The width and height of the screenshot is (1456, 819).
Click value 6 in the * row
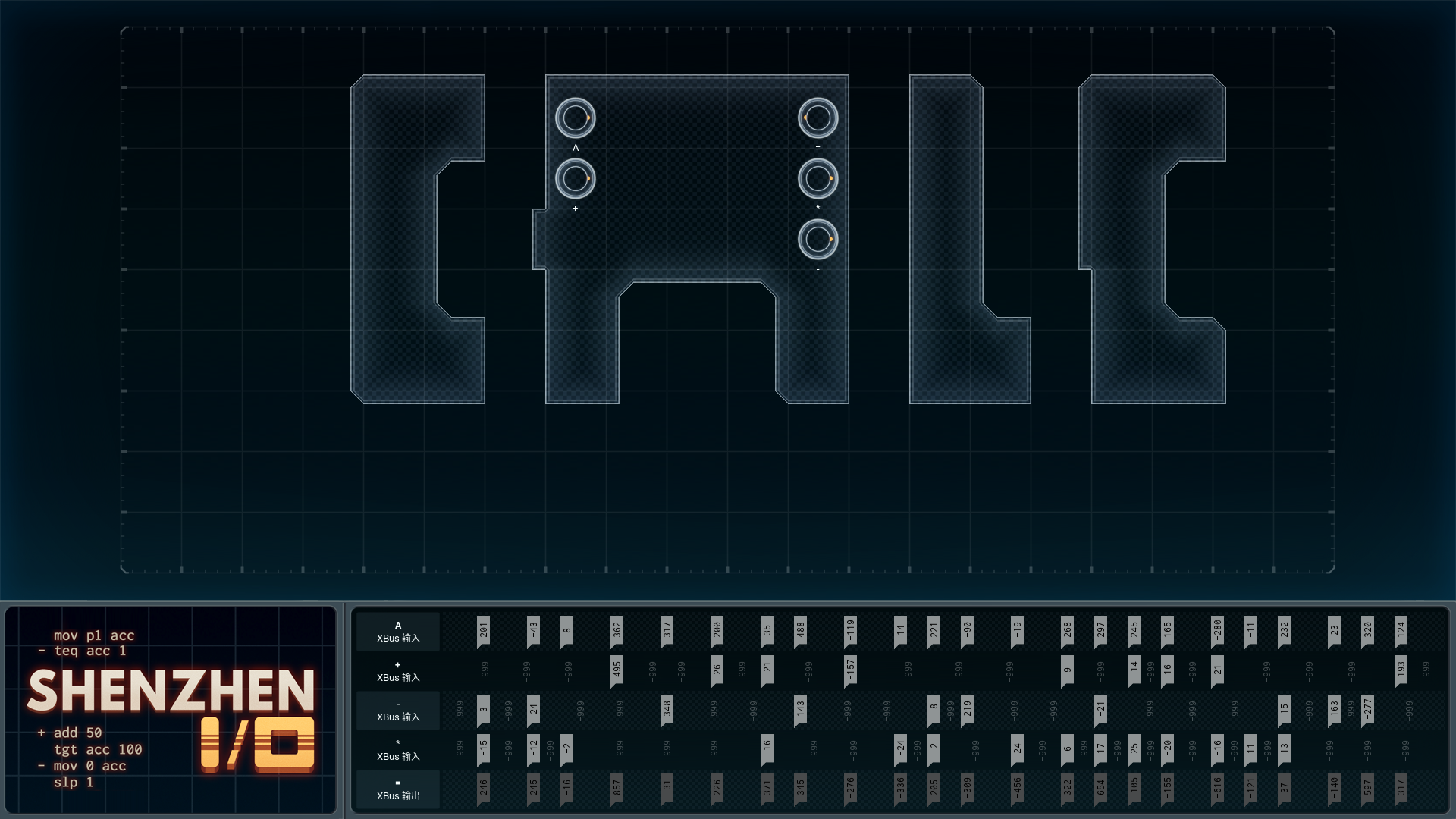coord(1068,748)
